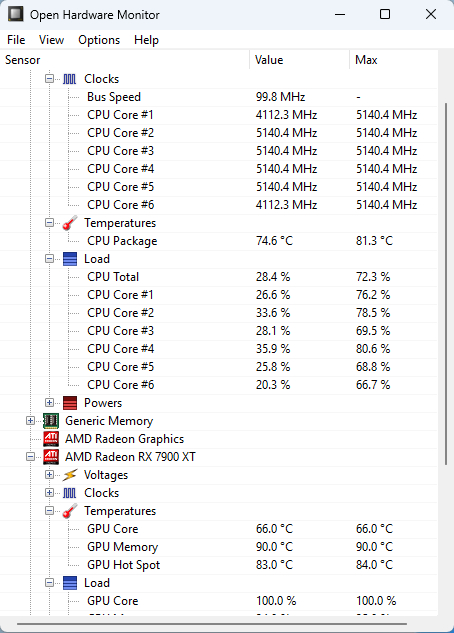Collapse the AMD Radeon RX 7900 XT node
The height and width of the screenshot is (633, 454).
pos(30,457)
